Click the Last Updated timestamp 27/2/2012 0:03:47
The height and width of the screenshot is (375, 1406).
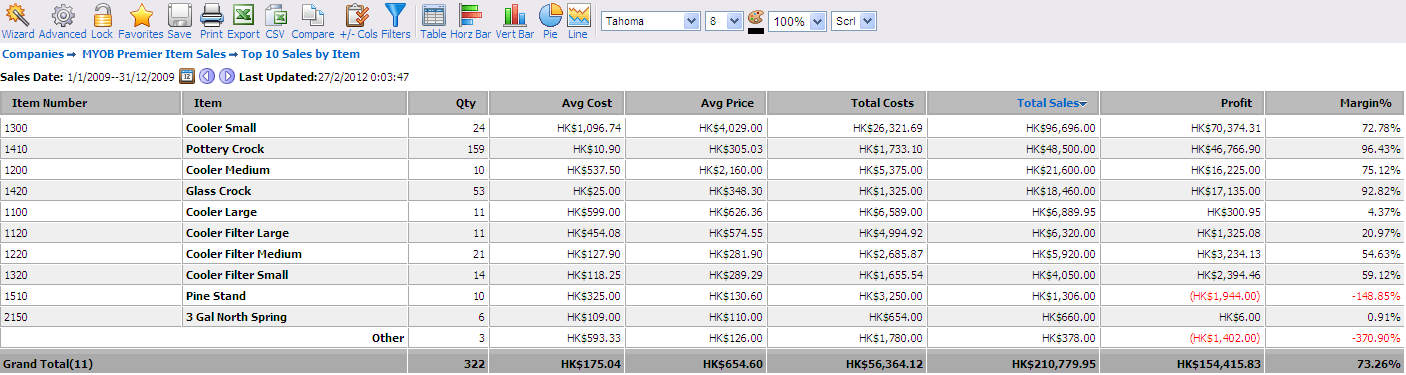pos(364,77)
